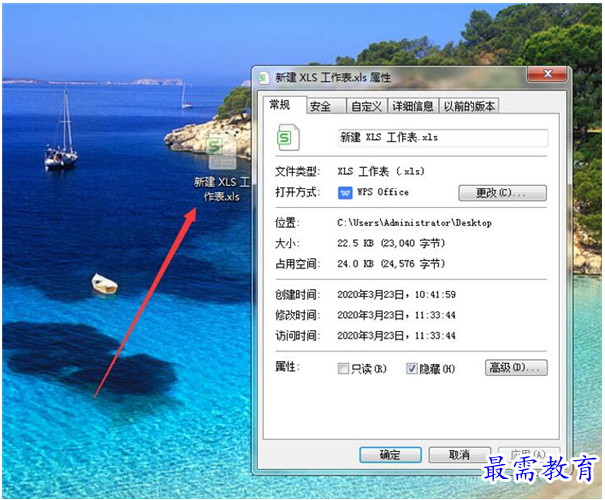Click the file type text XLS 工作表 (.xls)

[x=381, y=171]
